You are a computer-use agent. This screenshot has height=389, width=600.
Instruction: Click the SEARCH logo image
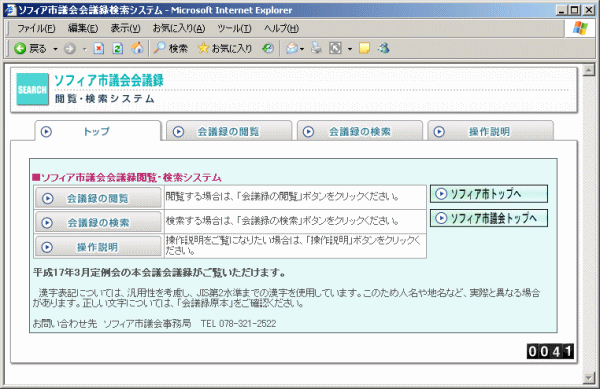pyautogui.click(x=33, y=89)
